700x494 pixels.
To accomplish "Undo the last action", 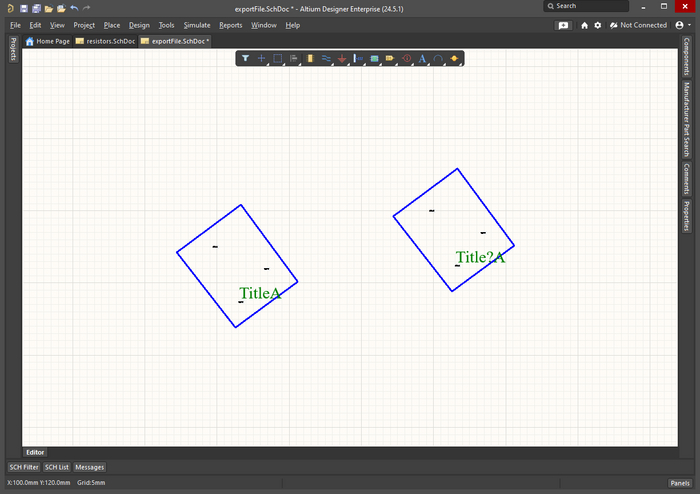I will point(74,8).
